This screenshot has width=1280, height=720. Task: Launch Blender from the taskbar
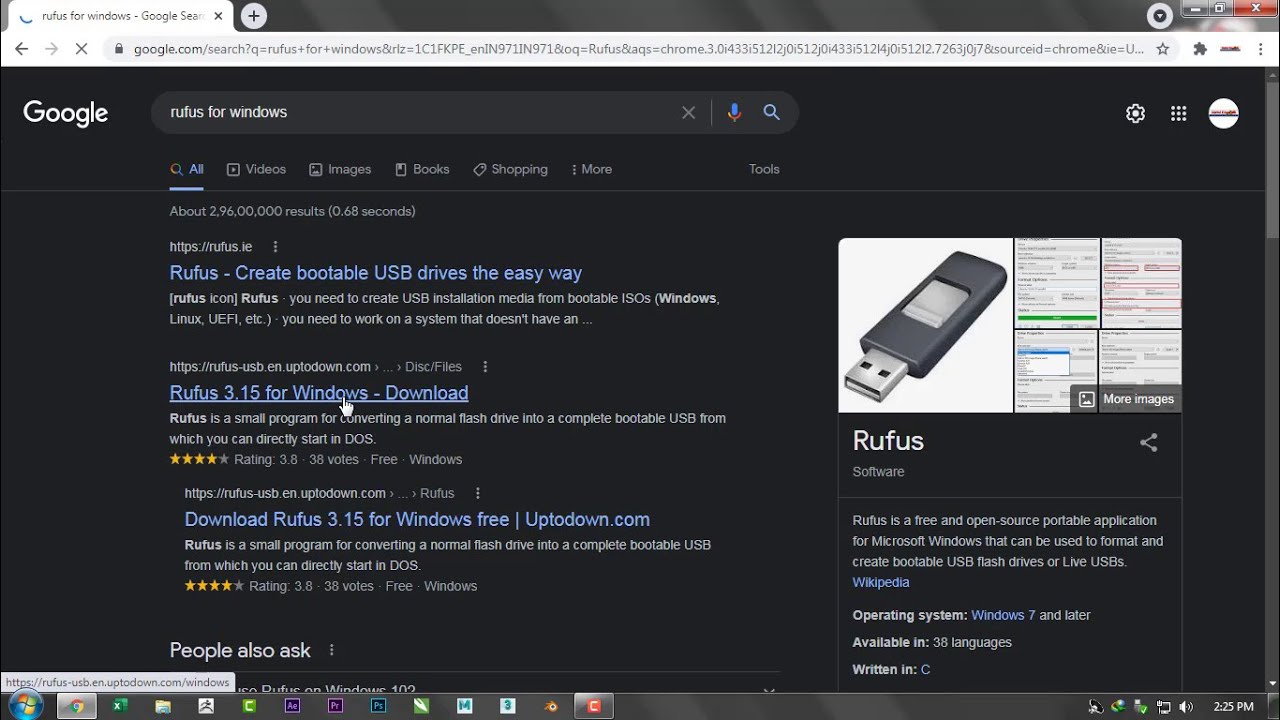tap(551, 706)
